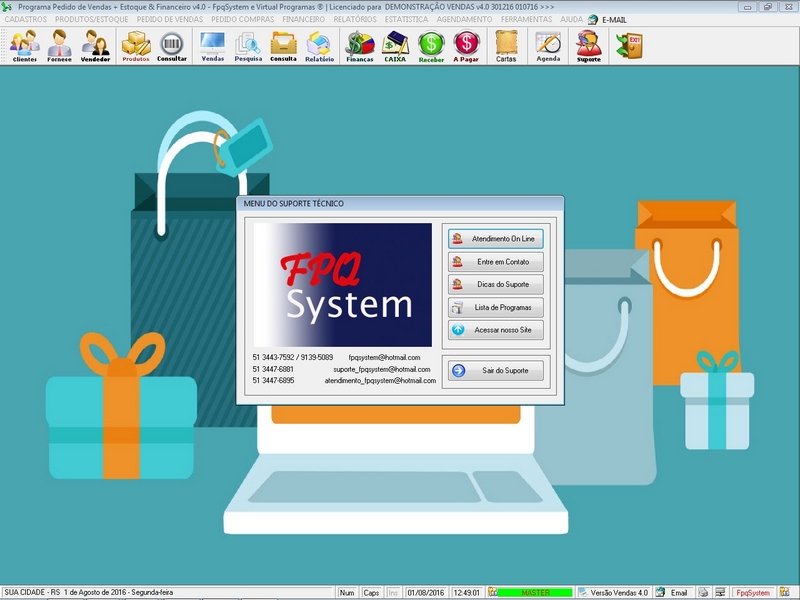Screen dimensions: 800x600
Task: Open the CAIXA cash register icon
Action: coord(395,46)
